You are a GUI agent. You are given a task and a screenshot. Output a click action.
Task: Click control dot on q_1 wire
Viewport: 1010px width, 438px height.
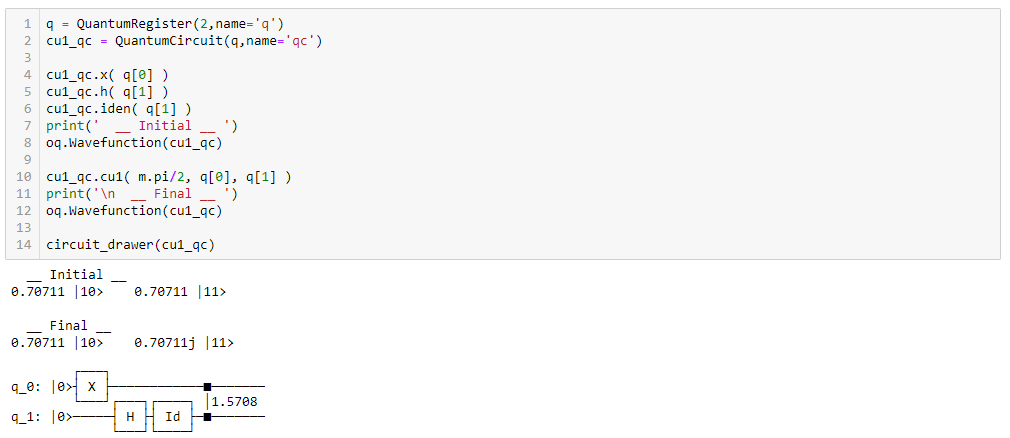click(x=207, y=417)
